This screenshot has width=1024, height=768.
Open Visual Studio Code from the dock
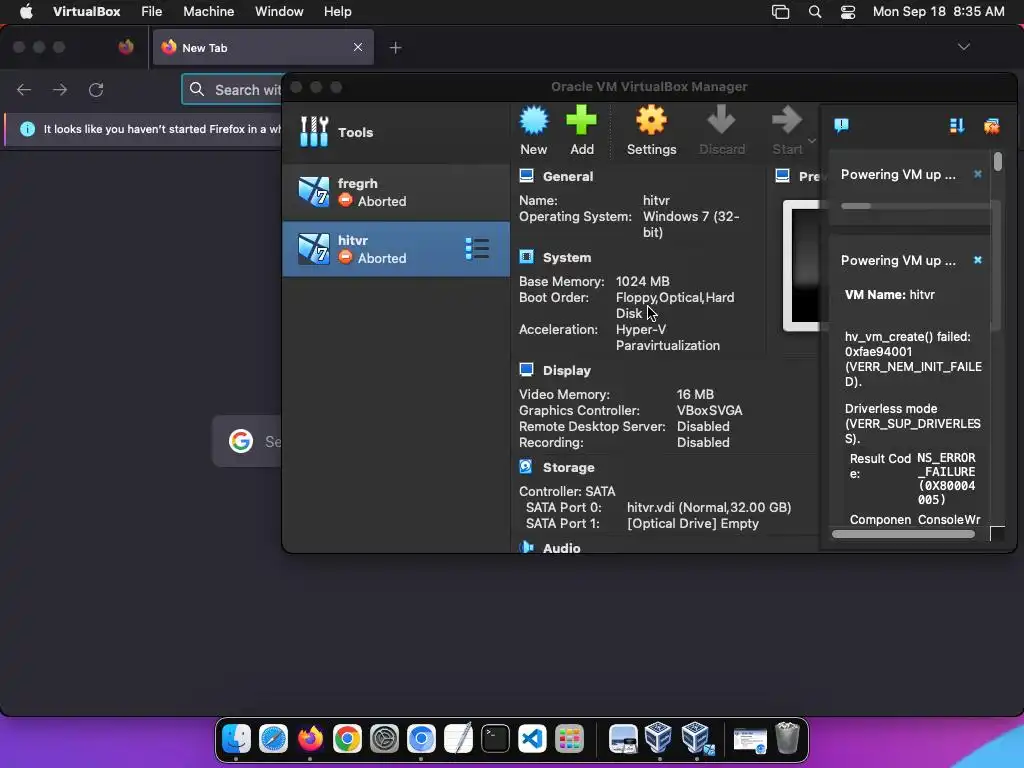(x=532, y=739)
